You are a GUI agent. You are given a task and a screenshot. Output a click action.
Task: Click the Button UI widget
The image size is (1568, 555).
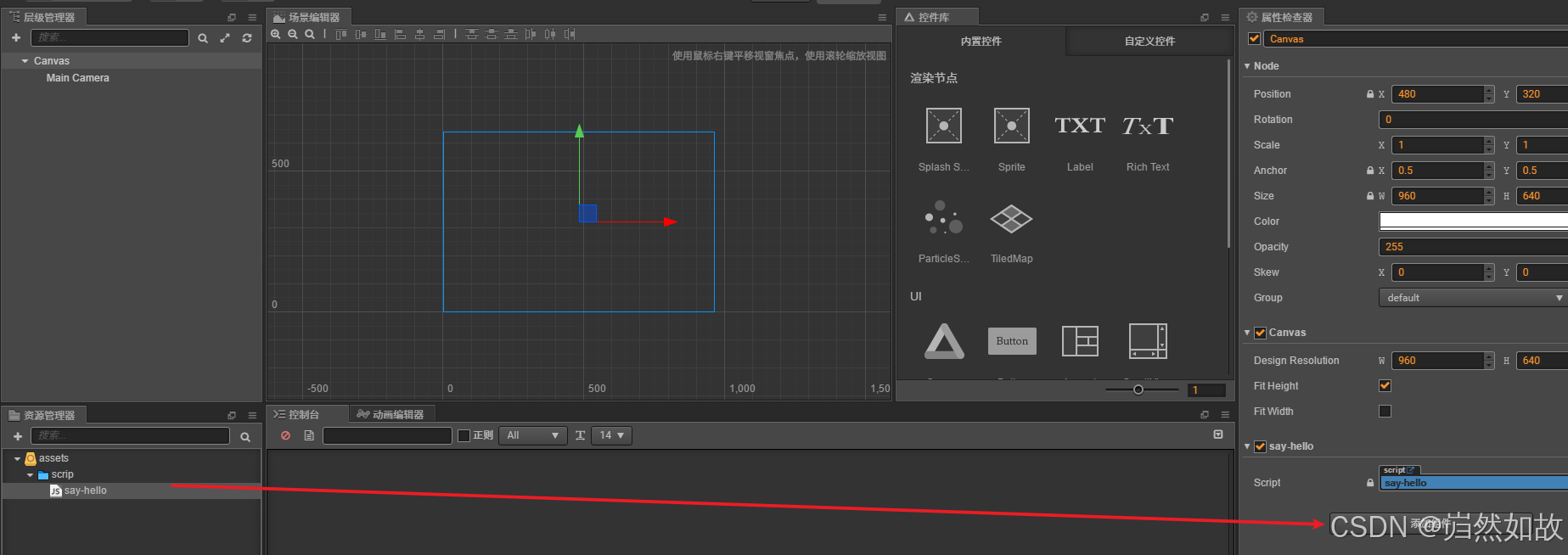tap(1012, 341)
